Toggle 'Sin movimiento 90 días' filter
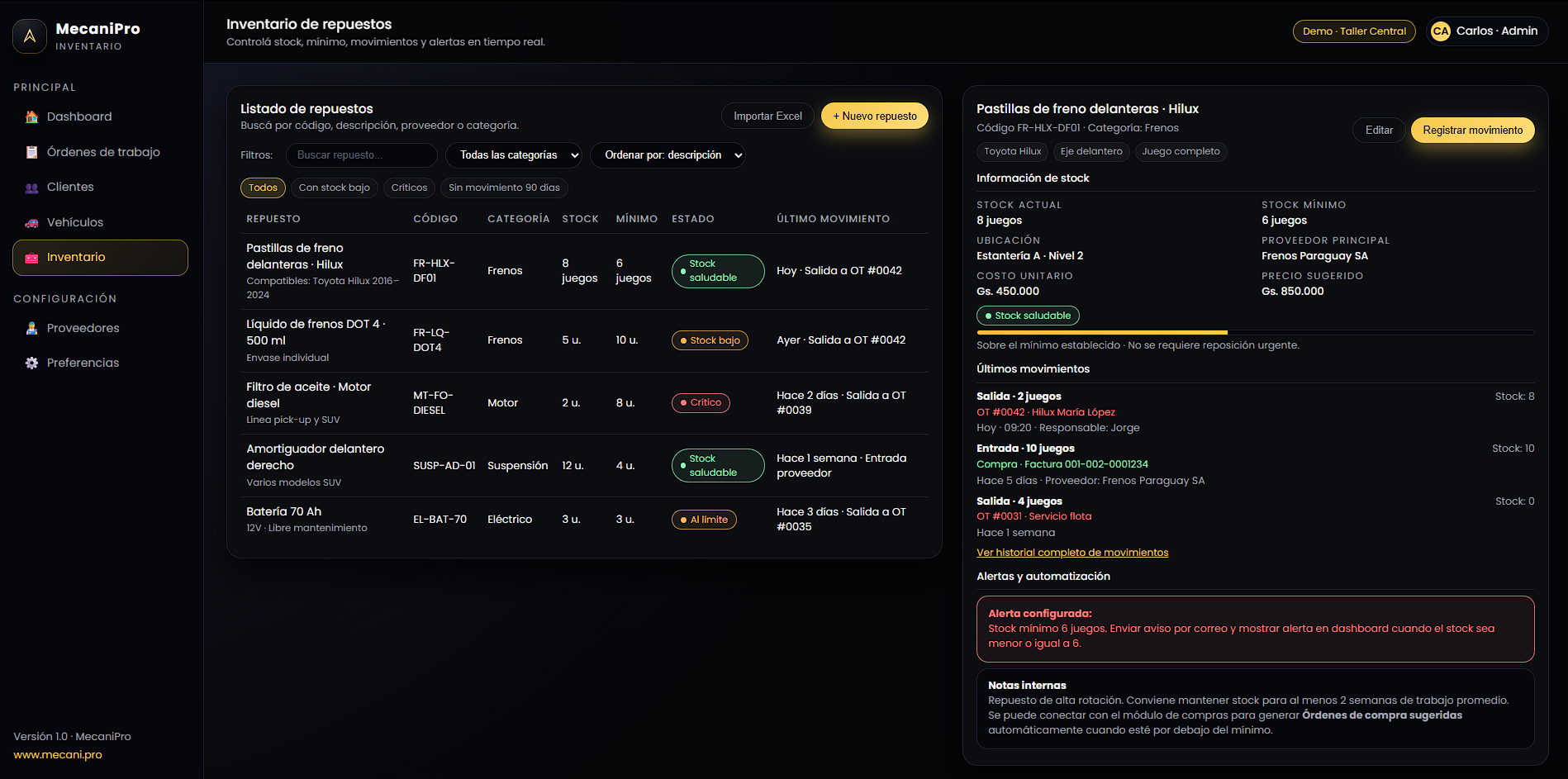1568x779 pixels. [x=504, y=188]
